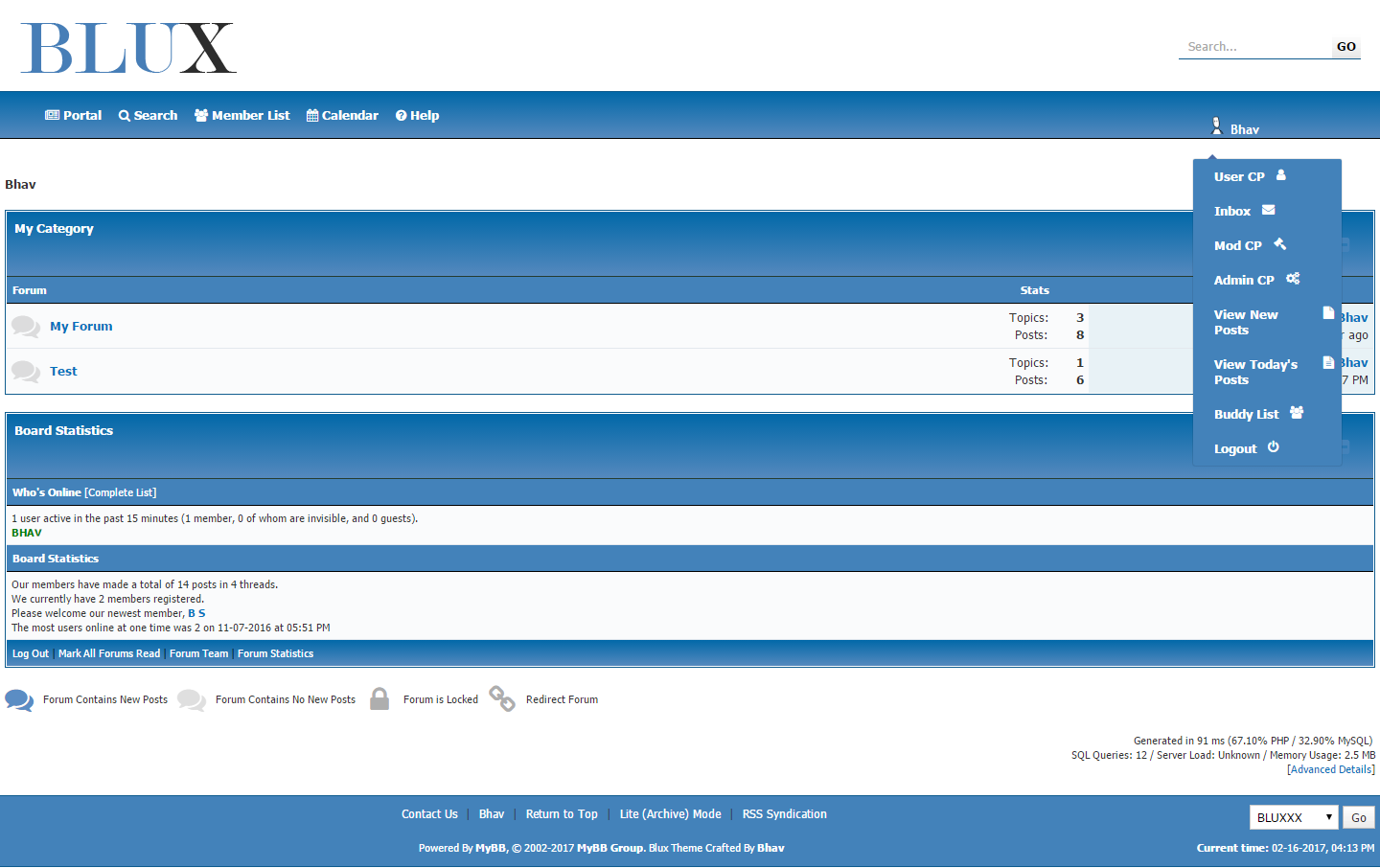
Task: Click the 'Redirect Forum' legend label
Action: click(x=562, y=699)
